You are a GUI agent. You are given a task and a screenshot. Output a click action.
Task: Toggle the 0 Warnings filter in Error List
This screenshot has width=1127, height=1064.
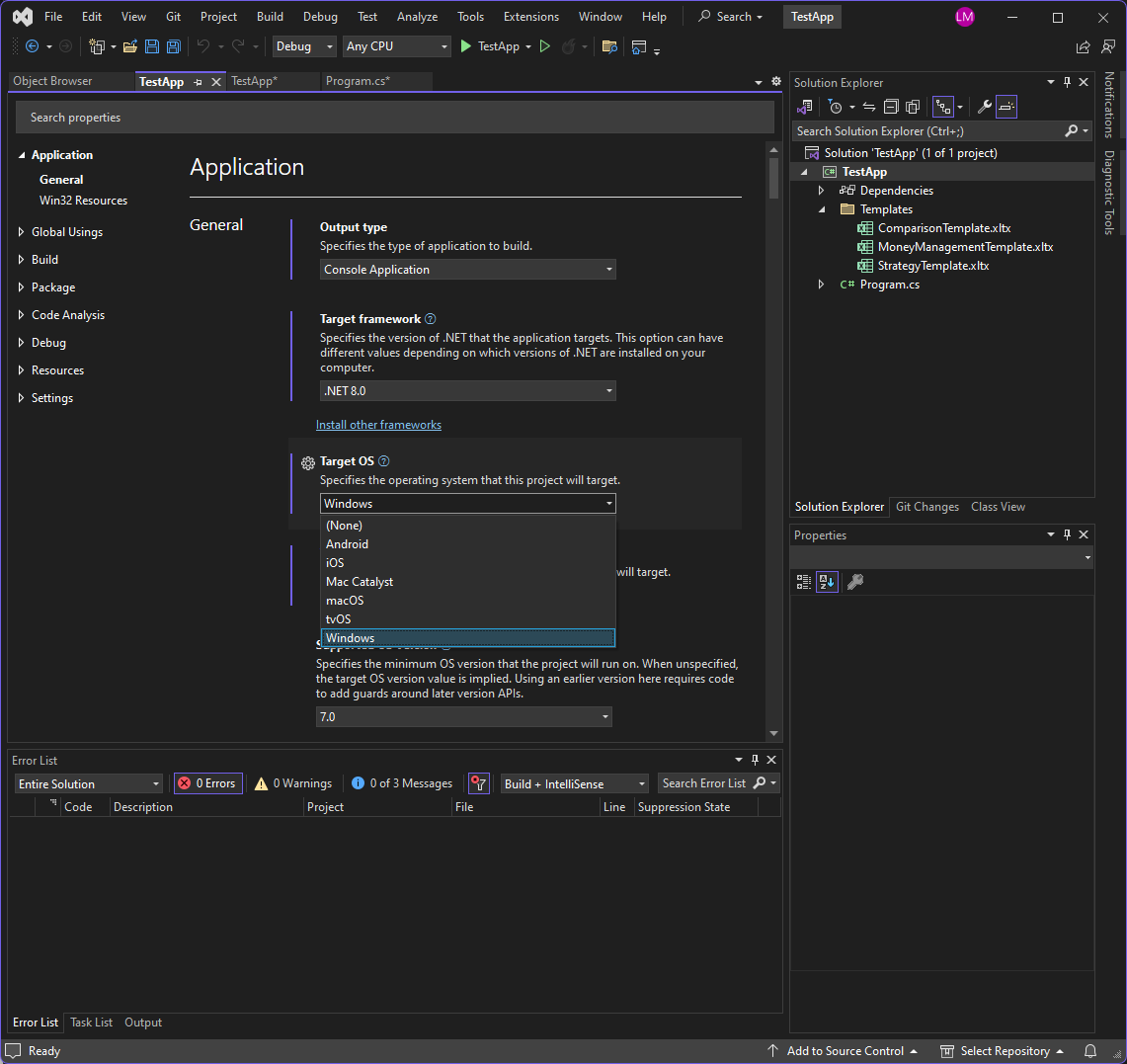click(293, 783)
